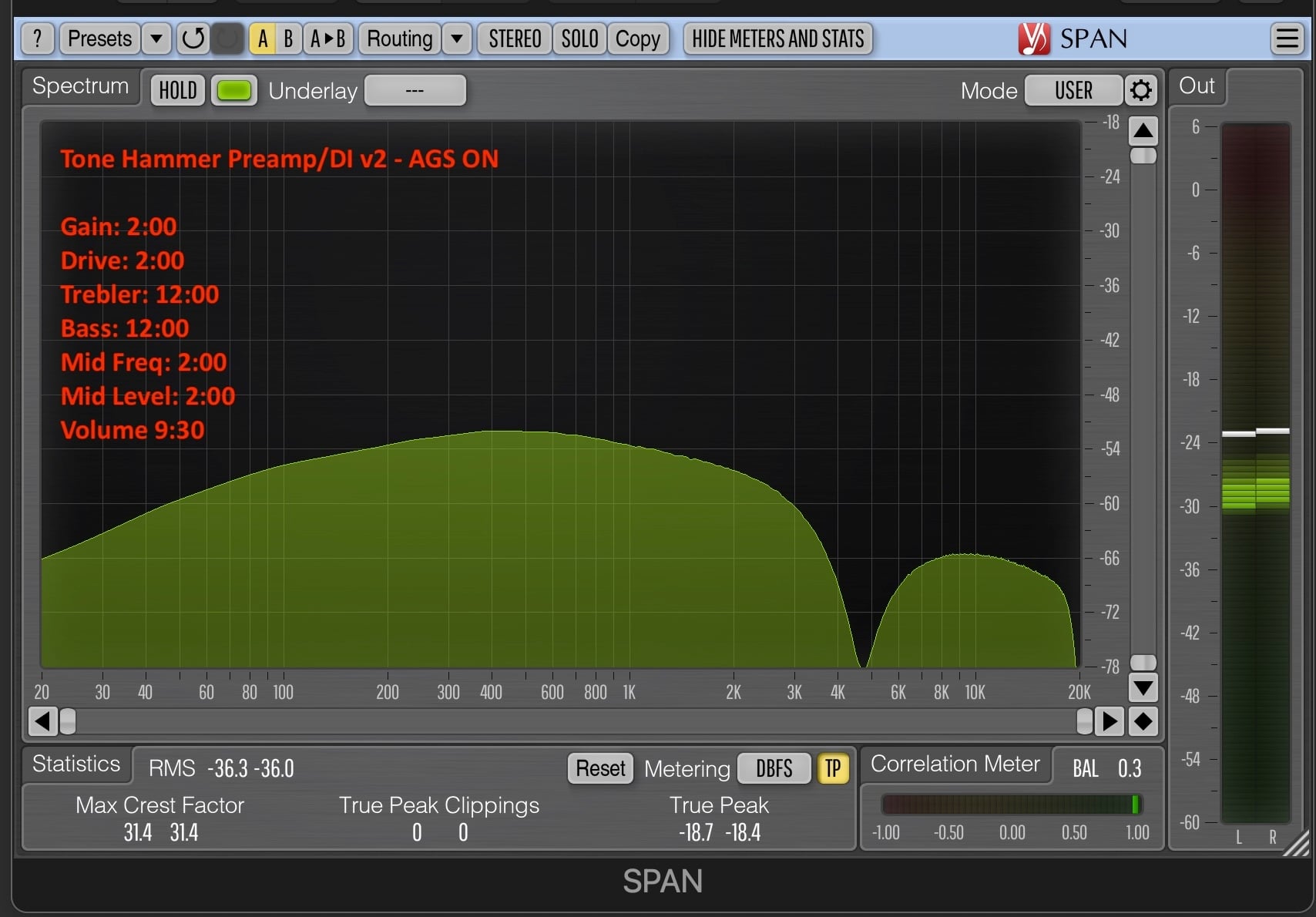Select the Correlation Meter tab
Image resolution: width=1316 pixels, height=917 pixels.
click(955, 764)
